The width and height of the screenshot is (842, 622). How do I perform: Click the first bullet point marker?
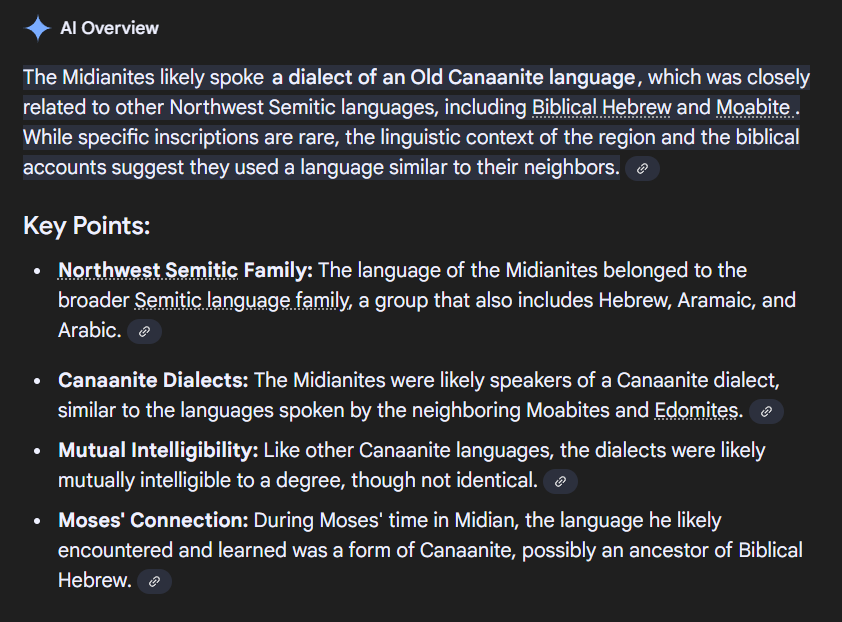(x=37, y=271)
